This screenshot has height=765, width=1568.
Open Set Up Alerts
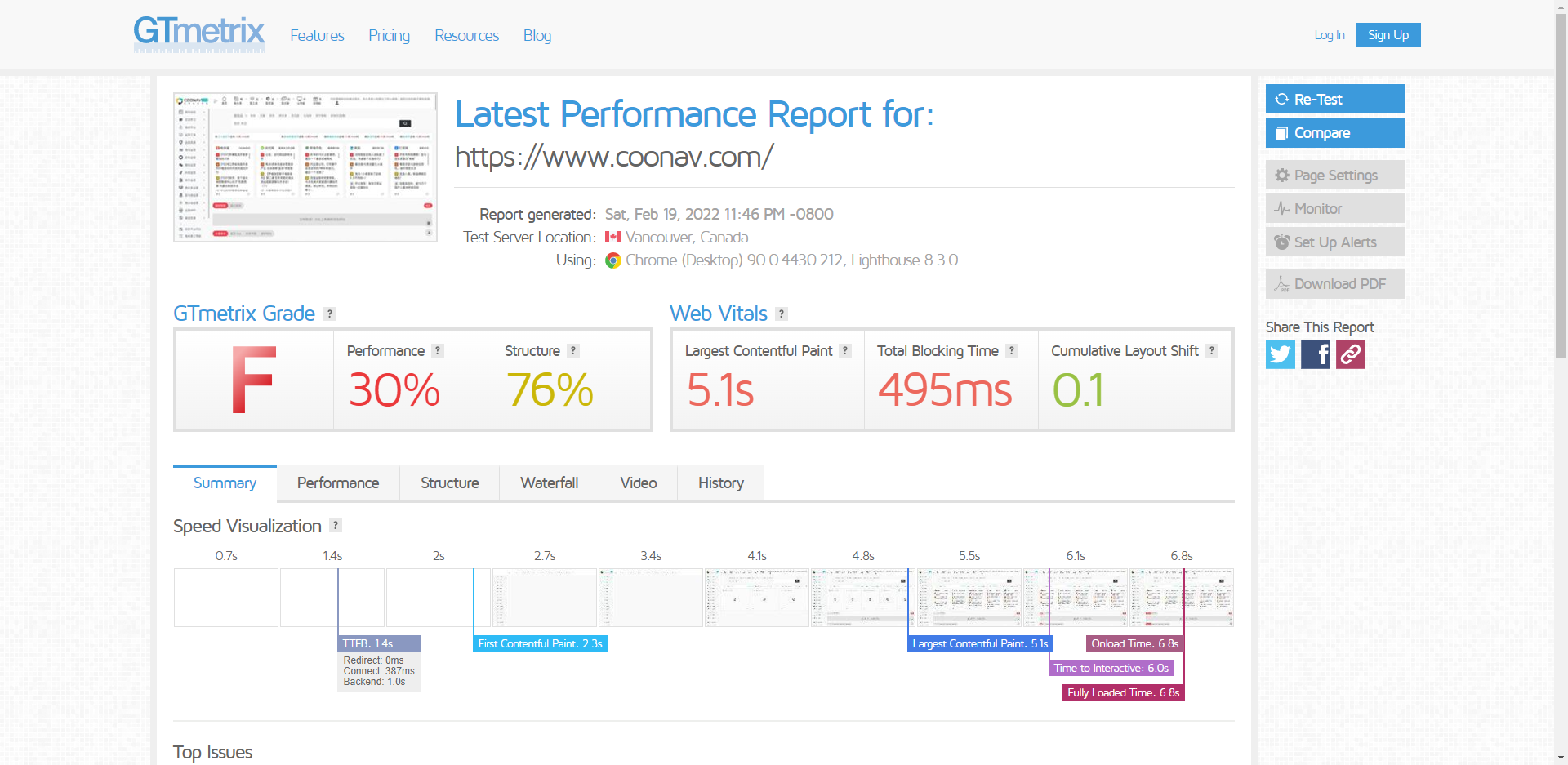click(1335, 242)
